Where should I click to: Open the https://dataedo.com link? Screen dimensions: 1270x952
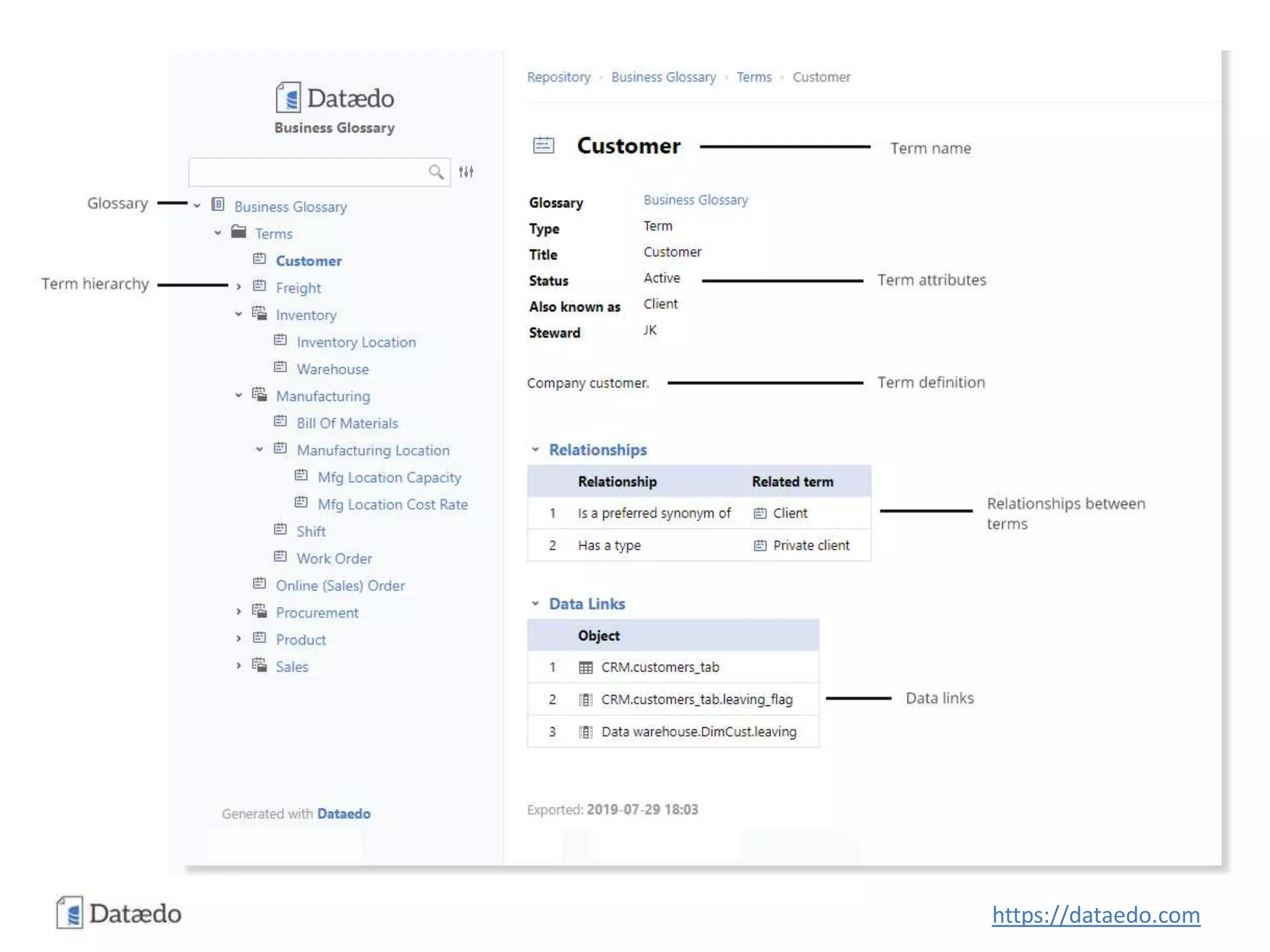[x=1096, y=915]
